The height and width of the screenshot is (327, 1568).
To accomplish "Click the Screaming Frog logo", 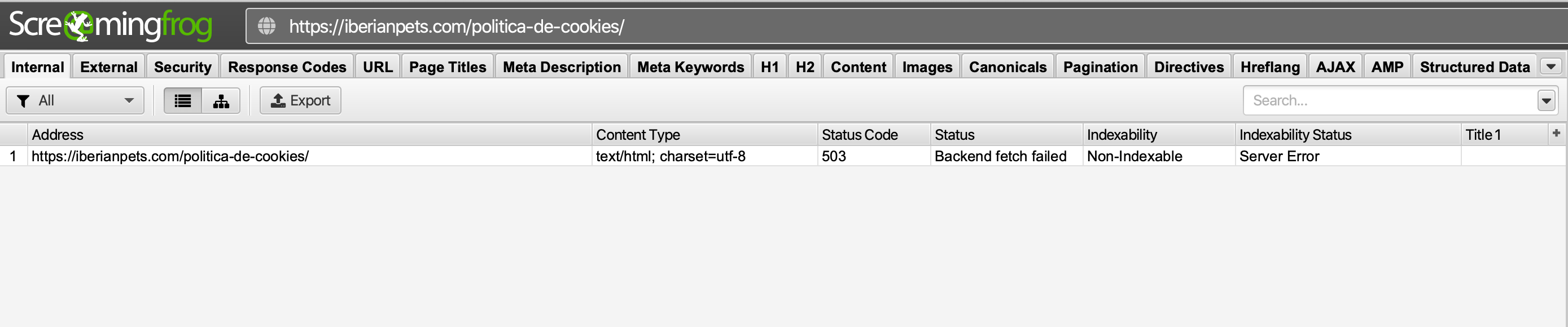I will pos(110,25).
